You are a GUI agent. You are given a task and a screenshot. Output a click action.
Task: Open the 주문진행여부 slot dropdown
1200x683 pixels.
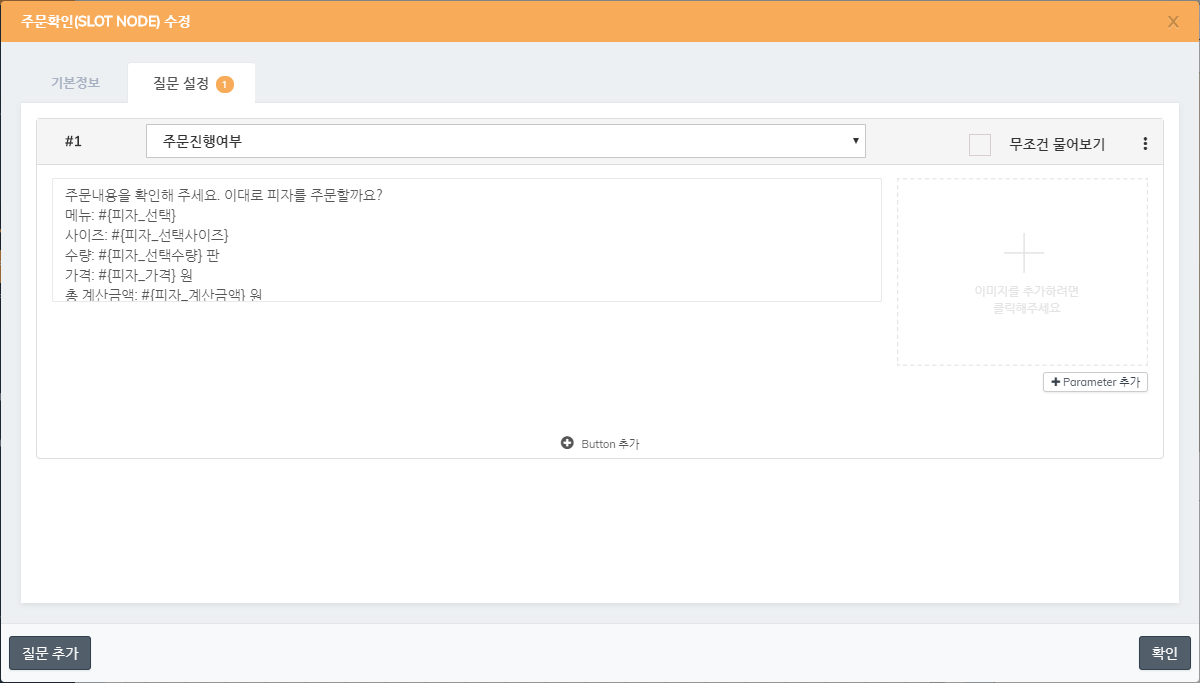[x=506, y=141]
